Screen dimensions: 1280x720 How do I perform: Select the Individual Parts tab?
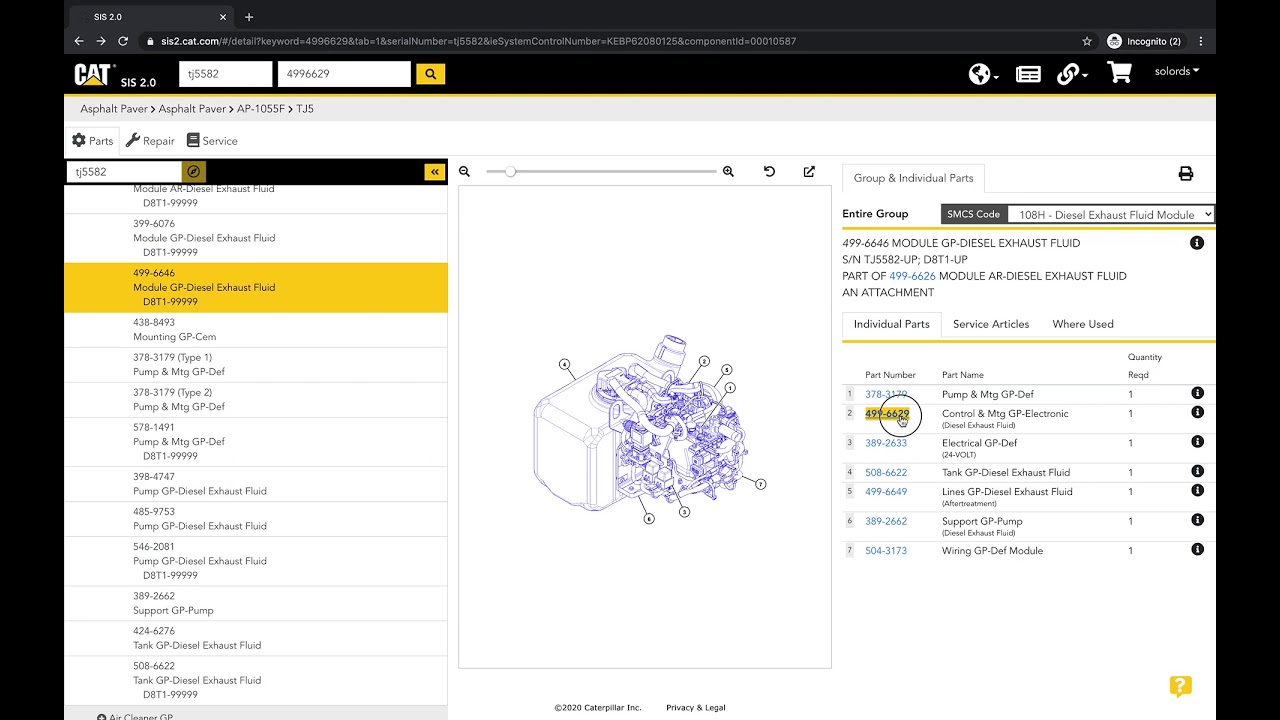891,324
